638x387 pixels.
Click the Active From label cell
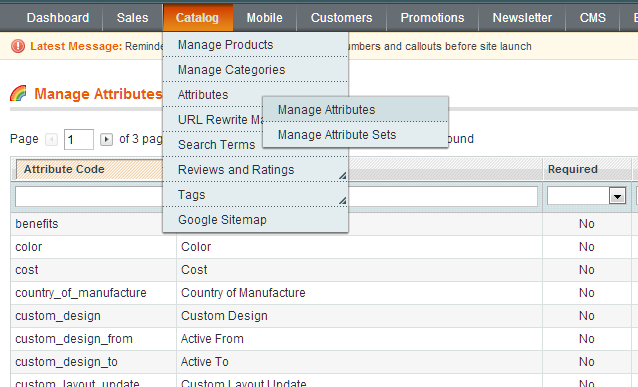212,339
